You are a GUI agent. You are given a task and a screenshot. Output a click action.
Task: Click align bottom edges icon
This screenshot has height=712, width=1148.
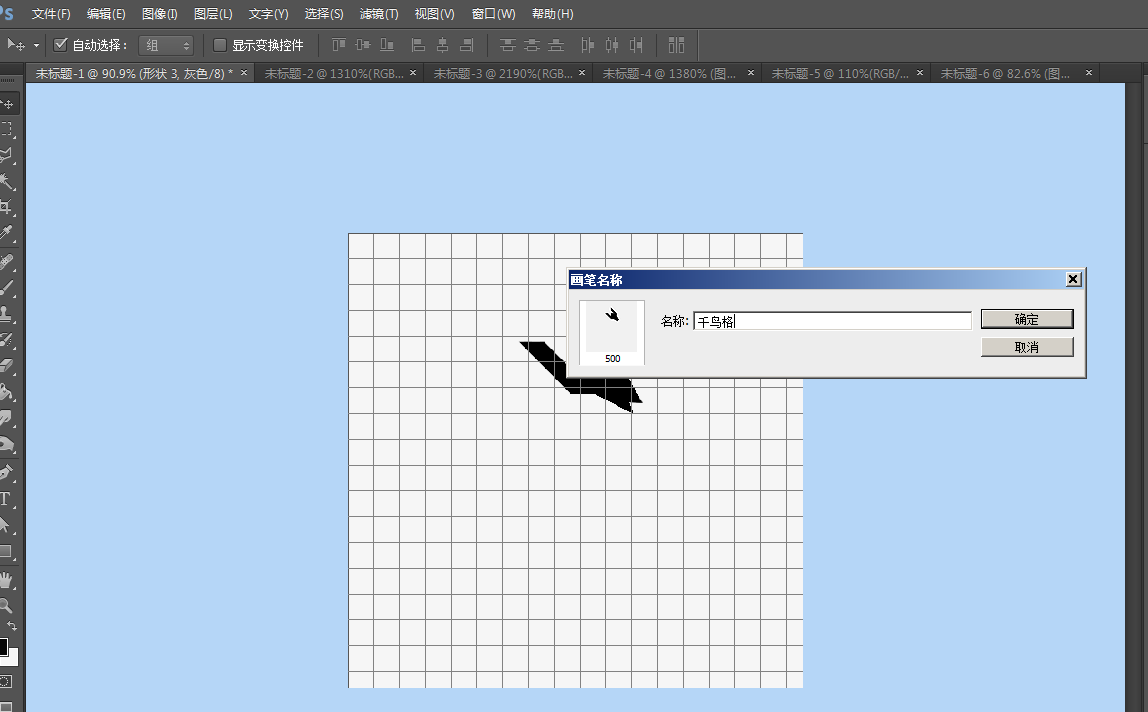coord(387,45)
